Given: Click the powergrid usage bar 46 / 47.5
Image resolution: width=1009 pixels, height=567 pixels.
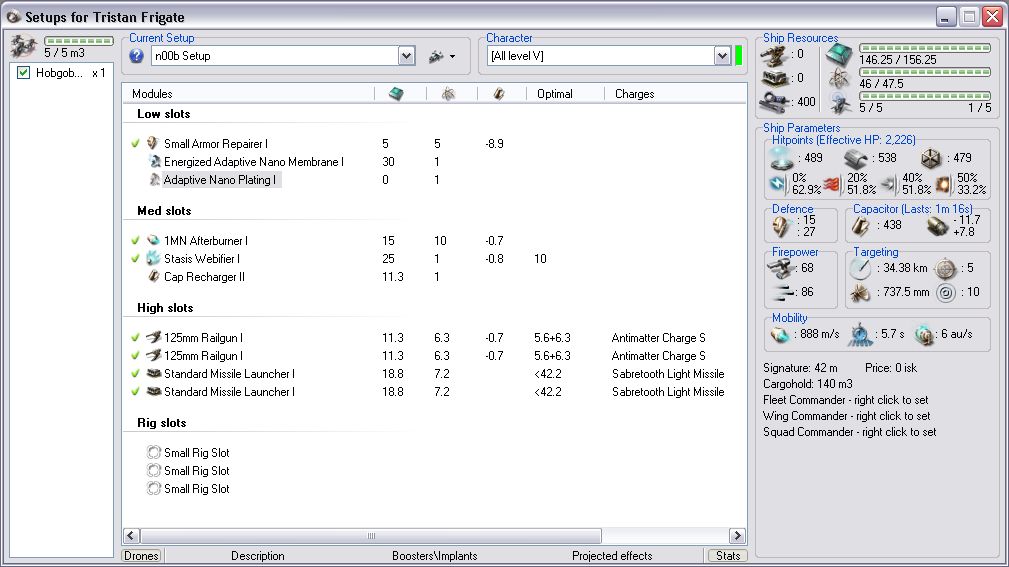Looking at the screenshot, I should [925, 72].
